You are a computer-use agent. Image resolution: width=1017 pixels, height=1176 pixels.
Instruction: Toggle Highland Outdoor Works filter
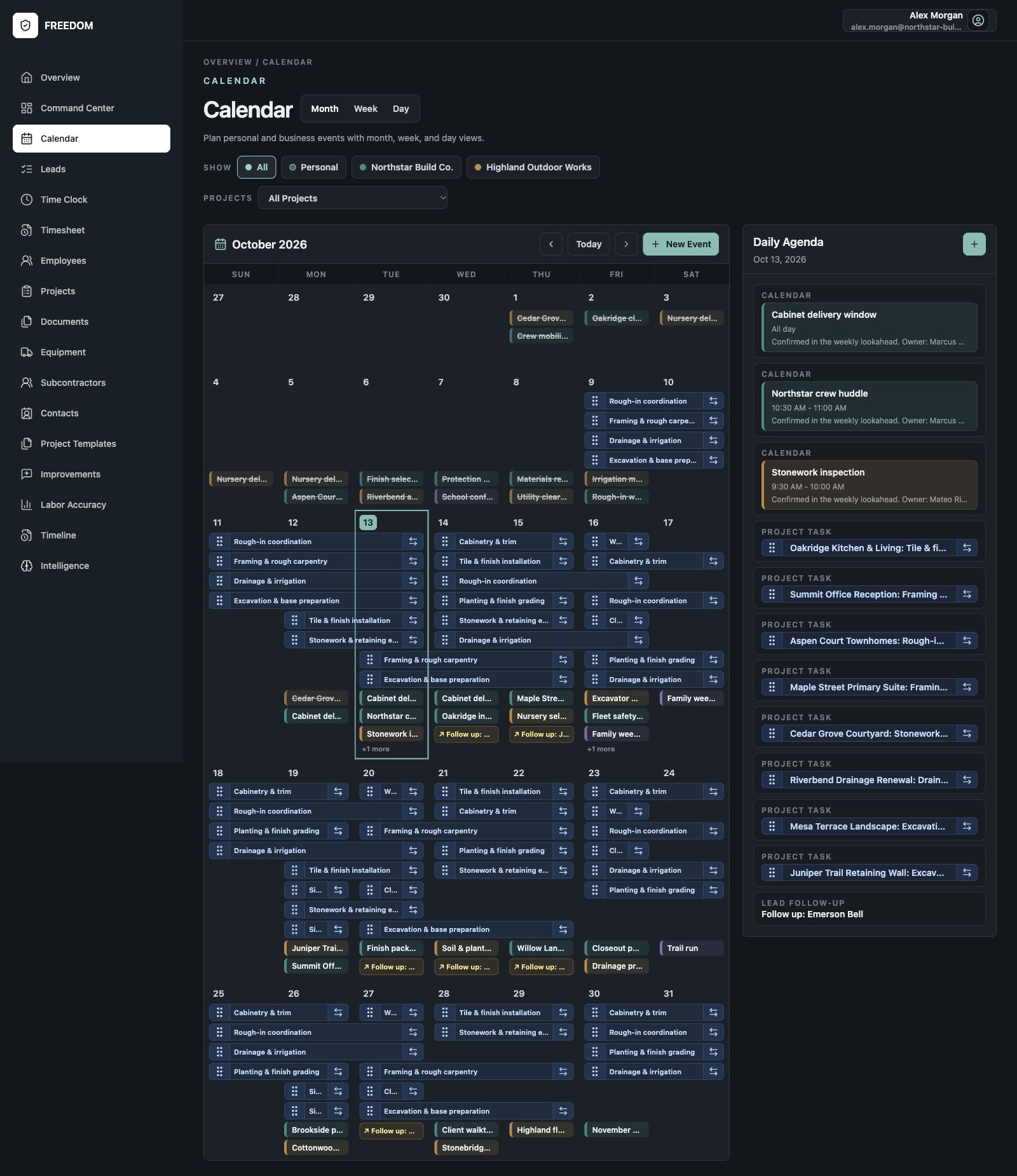(x=533, y=167)
